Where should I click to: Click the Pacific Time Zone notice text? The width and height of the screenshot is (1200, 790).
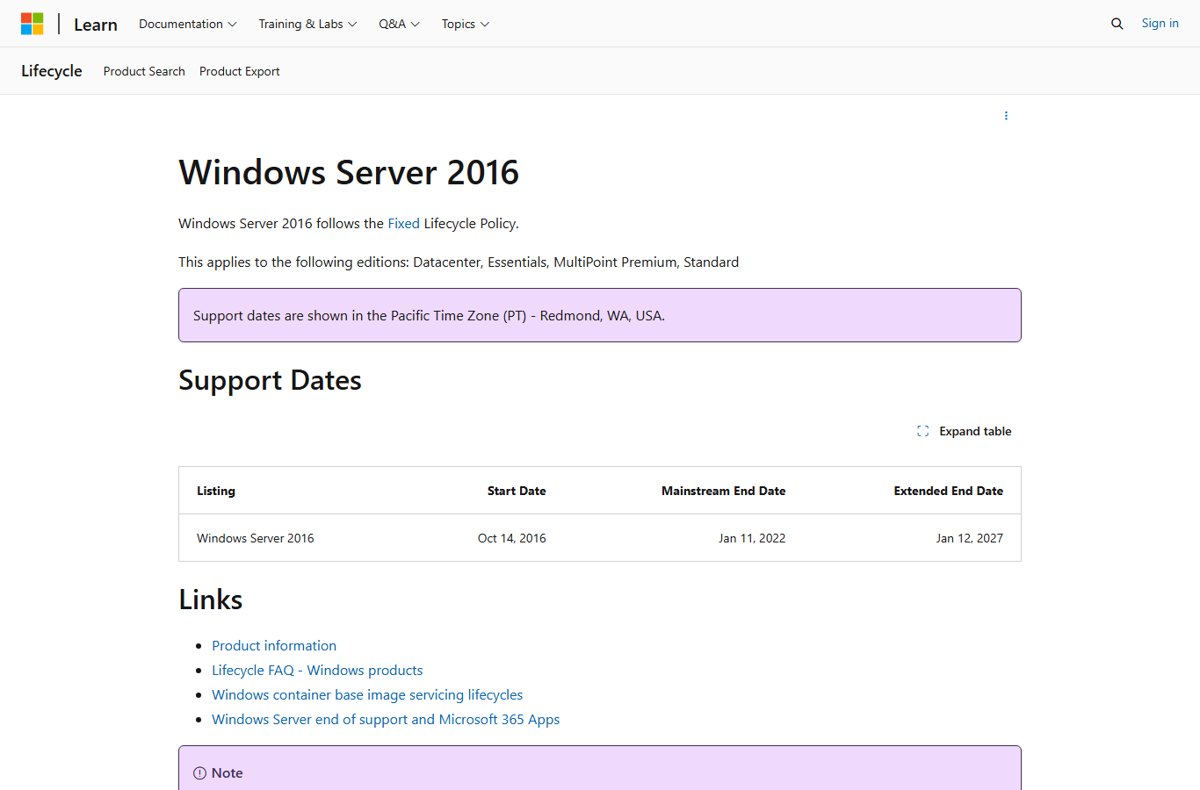tap(429, 315)
